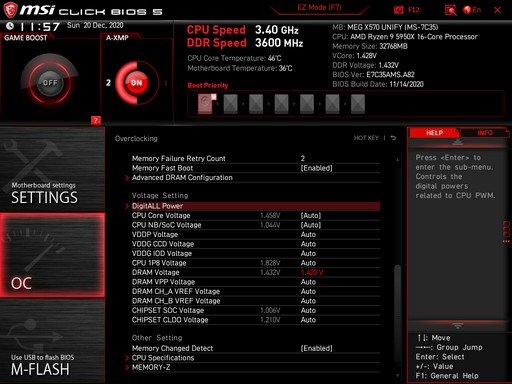
Task: Edit the Memory Failure Retry Count value
Action: coord(303,158)
